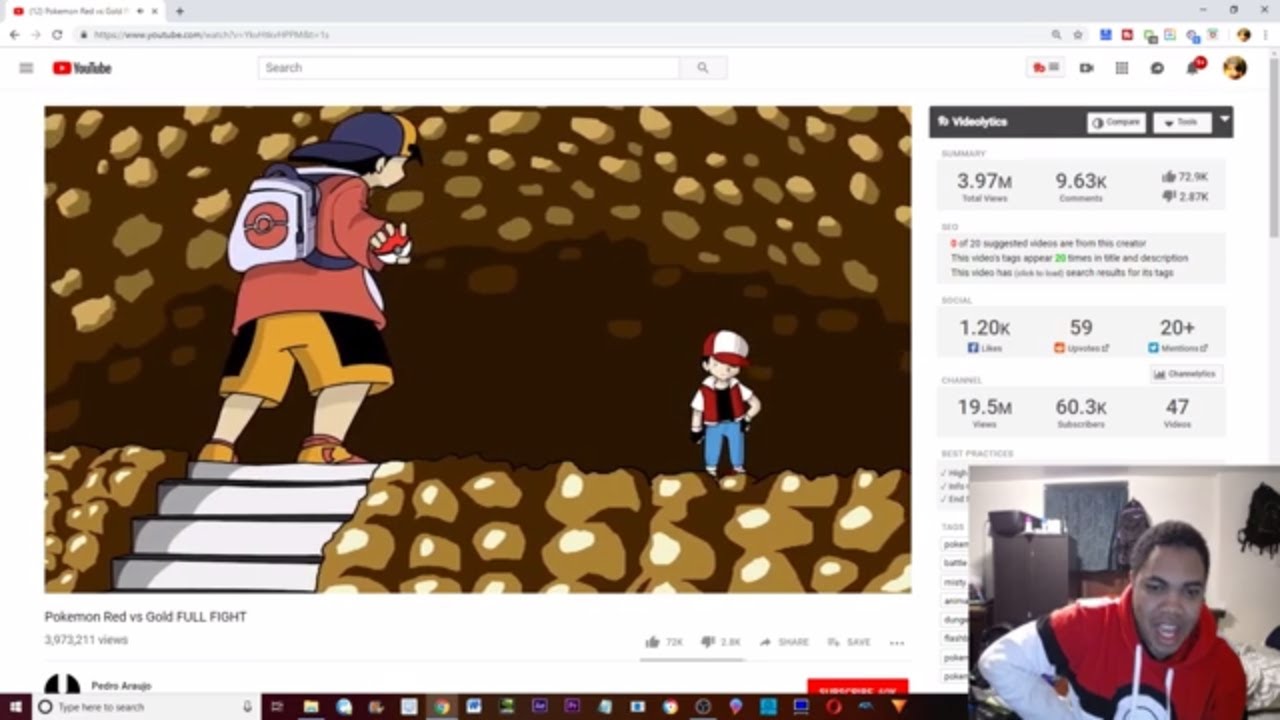Open the Windows Start menu

(16, 707)
